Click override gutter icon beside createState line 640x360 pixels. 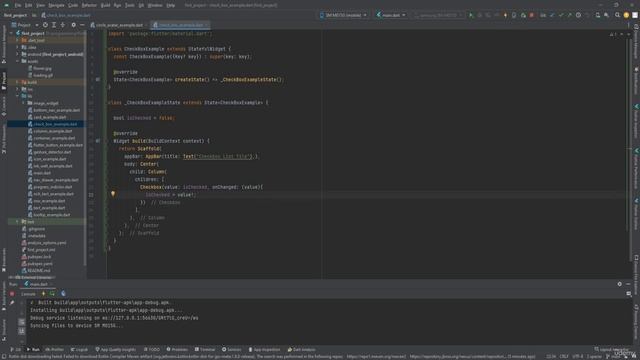coord(98,80)
